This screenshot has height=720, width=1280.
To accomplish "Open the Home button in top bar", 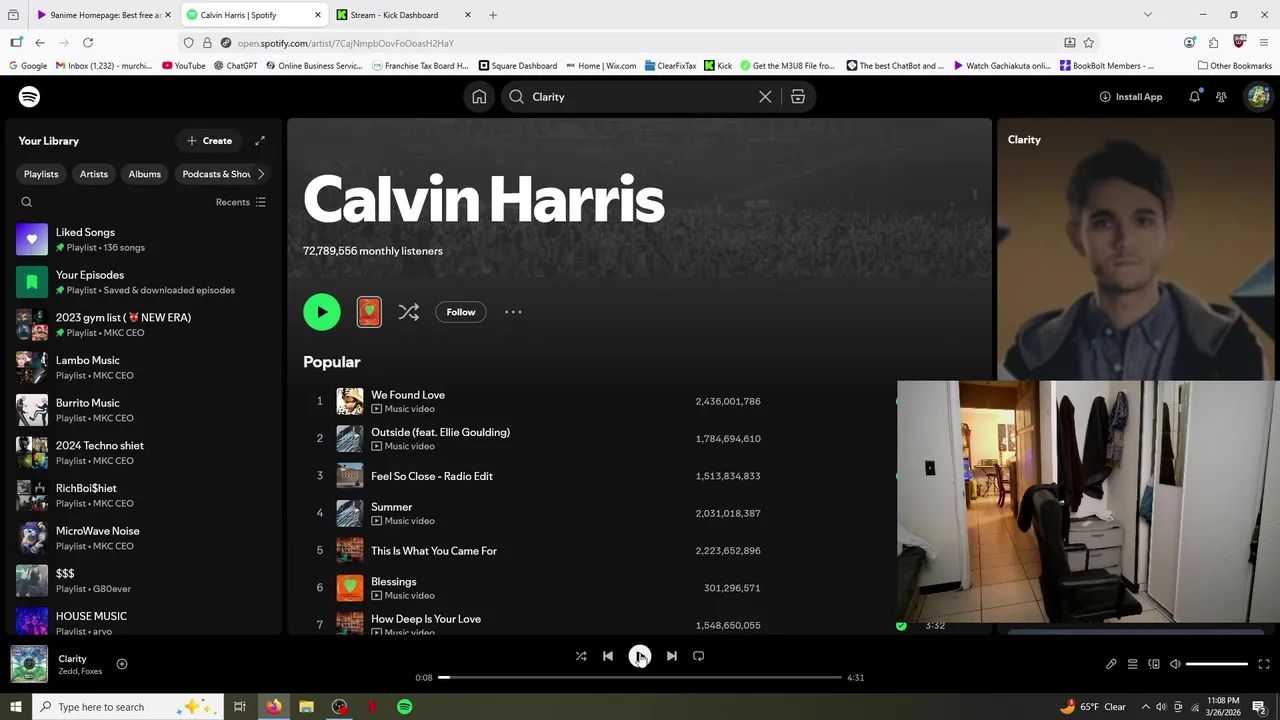I will [x=479, y=97].
